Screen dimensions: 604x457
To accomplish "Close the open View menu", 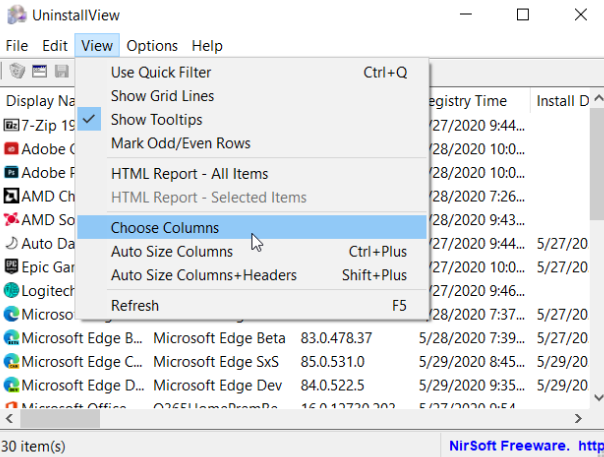I will pyautogui.click(x=97, y=46).
